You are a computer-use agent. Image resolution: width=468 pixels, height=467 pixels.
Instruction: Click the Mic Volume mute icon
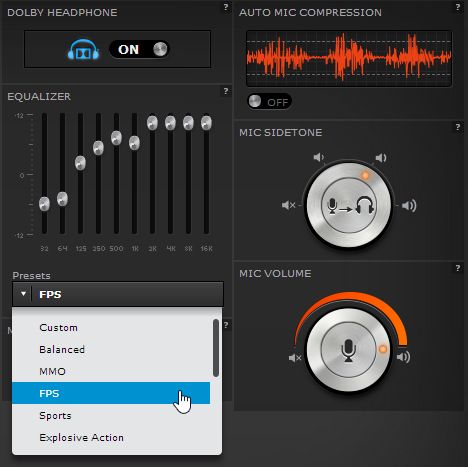295,358
